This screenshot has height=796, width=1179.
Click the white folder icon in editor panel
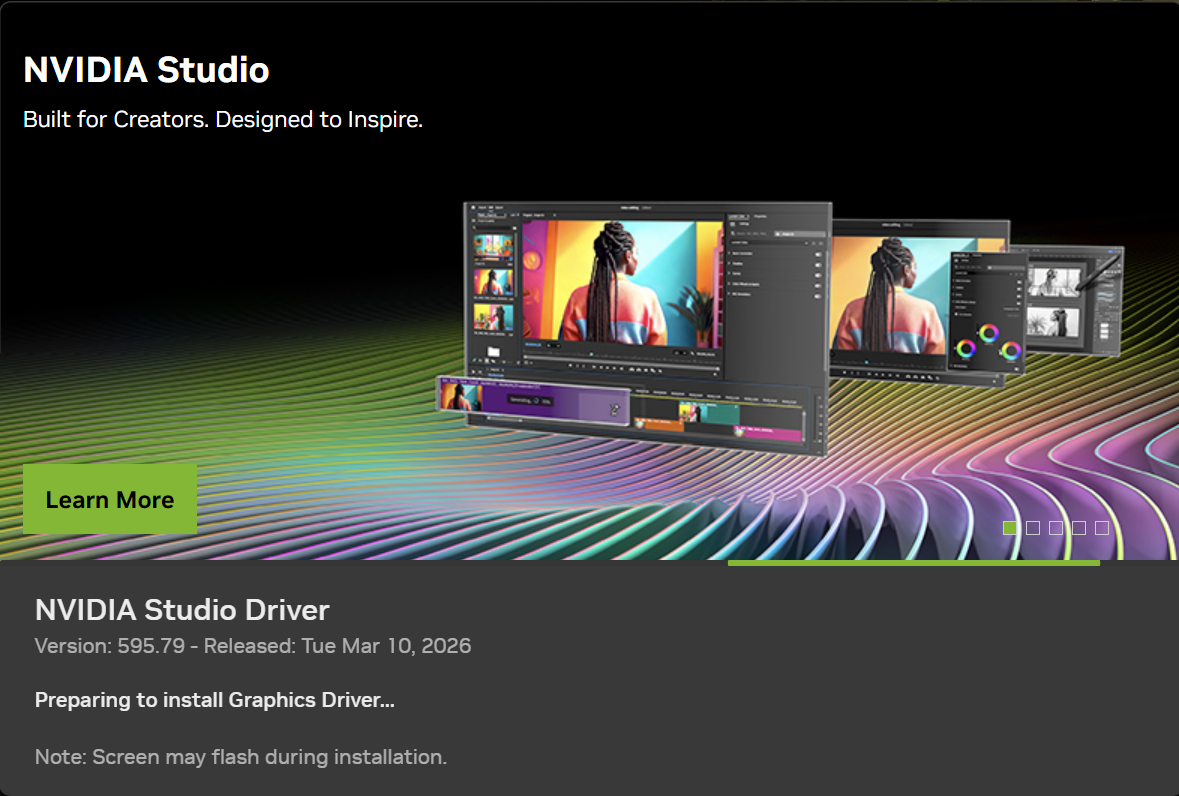tap(493, 351)
